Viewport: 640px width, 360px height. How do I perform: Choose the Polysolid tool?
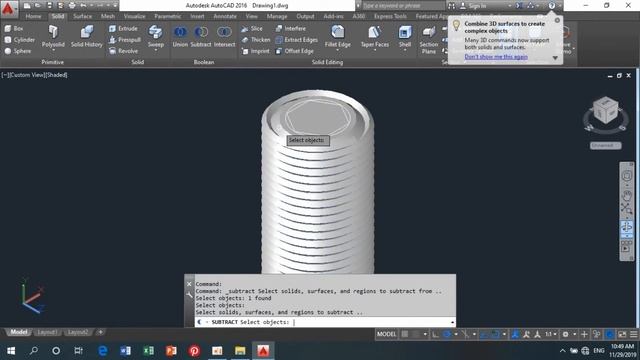point(53,36)
